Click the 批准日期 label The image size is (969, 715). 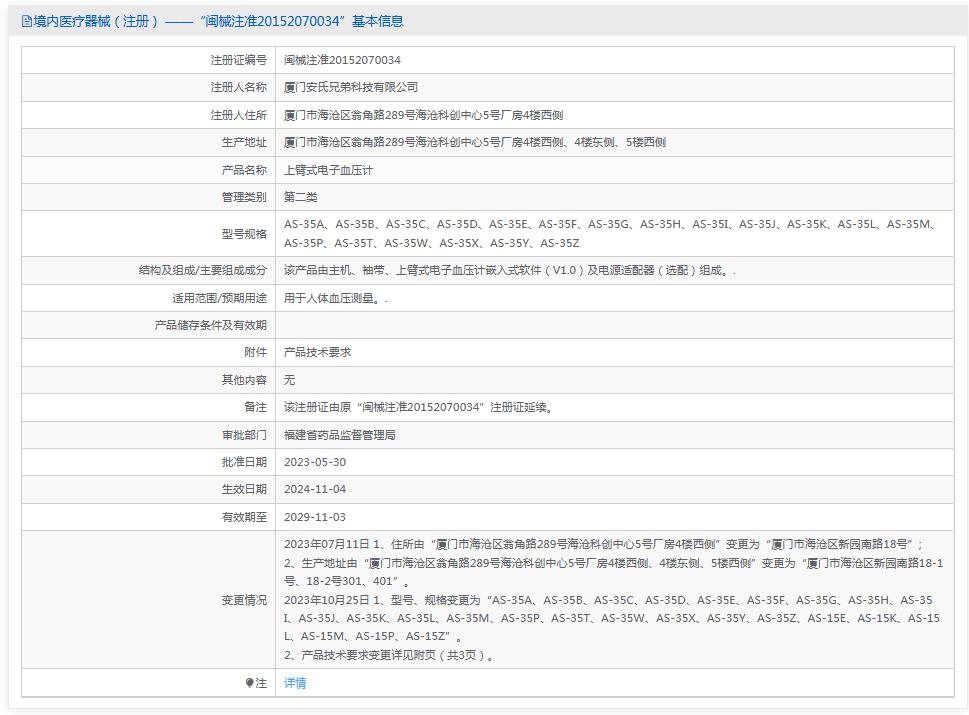244,462
